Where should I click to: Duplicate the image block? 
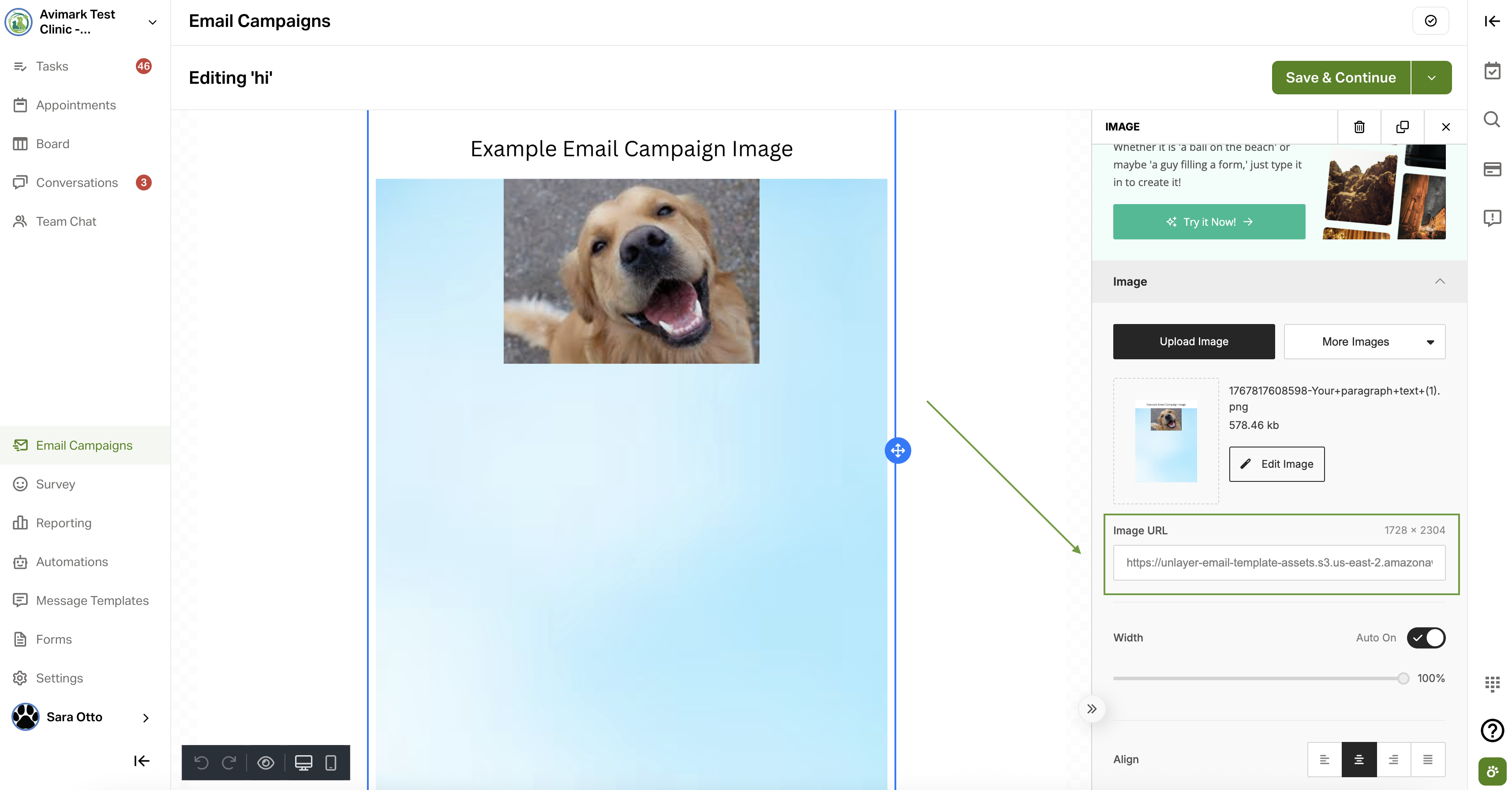click(1402, 127)
